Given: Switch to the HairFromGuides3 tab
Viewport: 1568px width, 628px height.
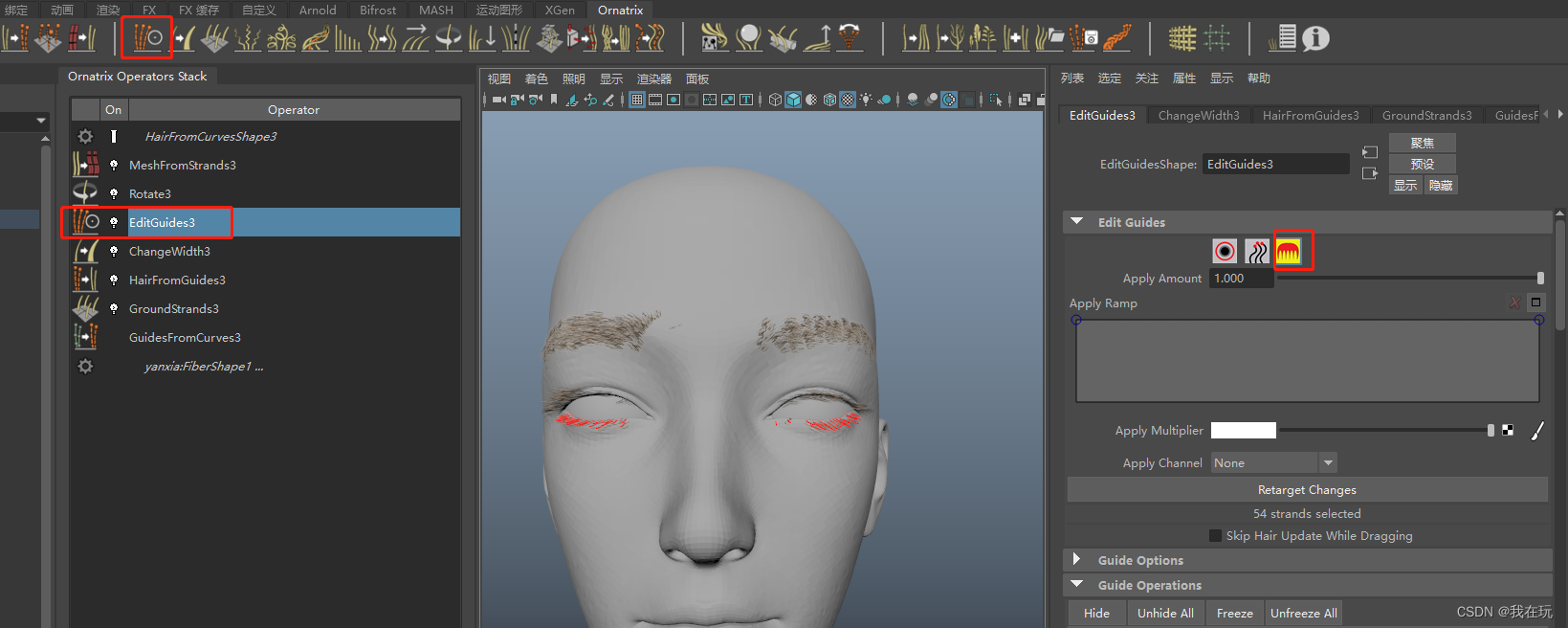Looking at the screenshot, I should pos(1310,116).
